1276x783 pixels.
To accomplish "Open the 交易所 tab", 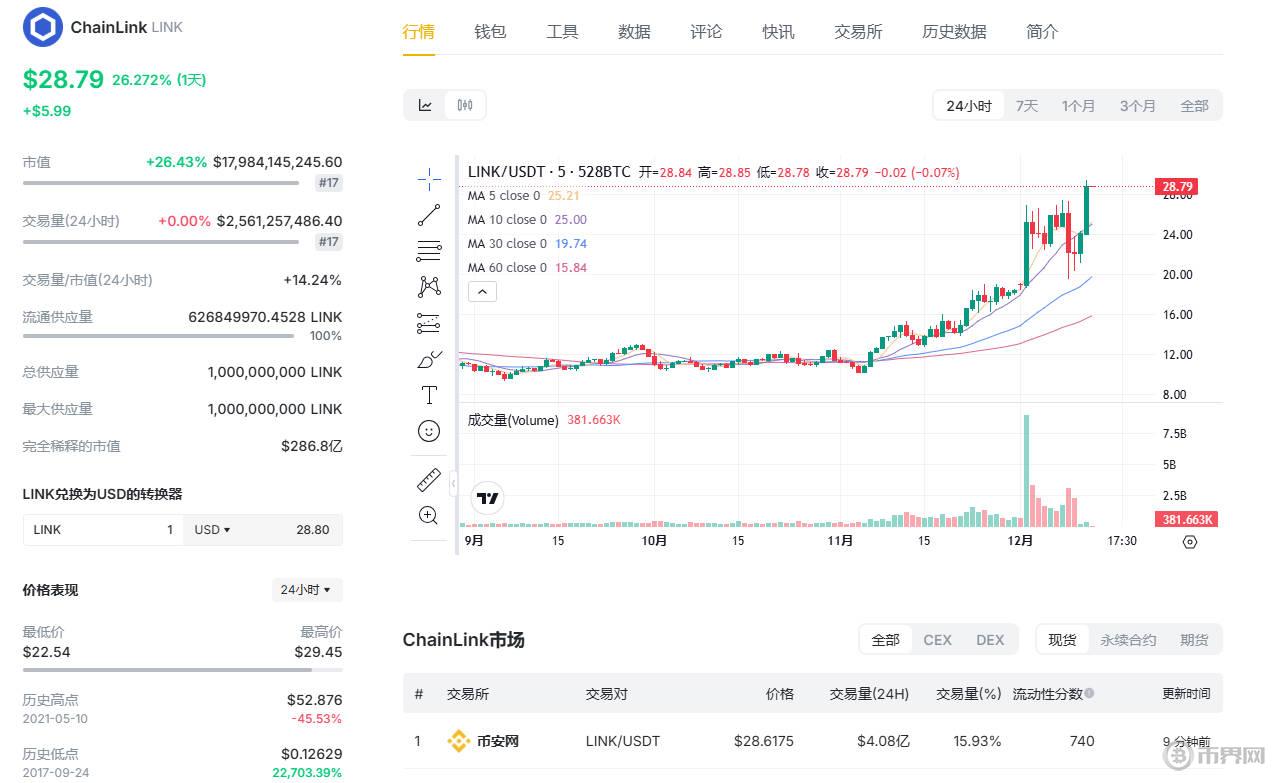I will 859,32.
